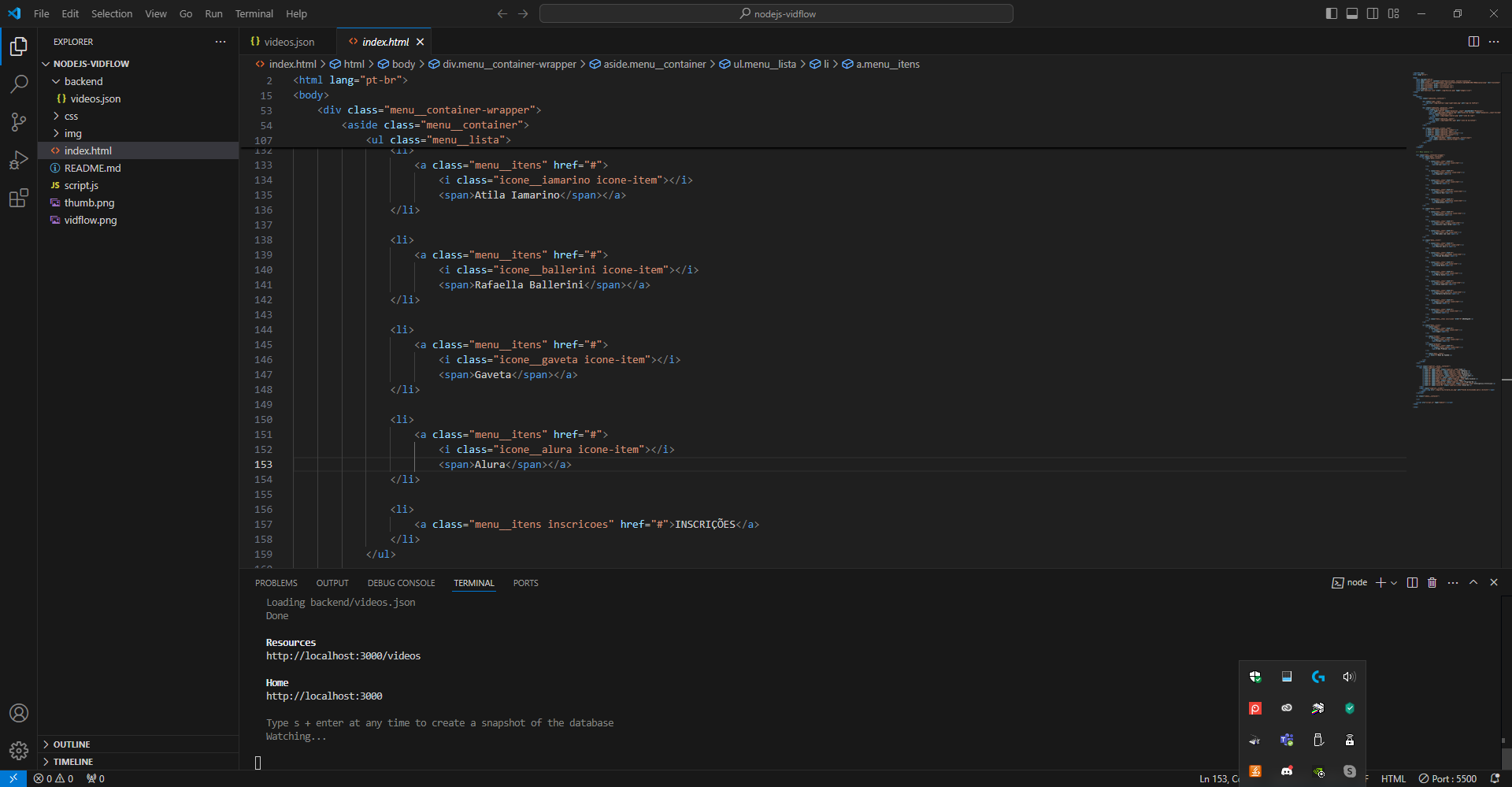Image resolution: width=1512 pixels, height=787 pixels.
Task: Split the terminal panel
Action: (x=1412, y=583)
